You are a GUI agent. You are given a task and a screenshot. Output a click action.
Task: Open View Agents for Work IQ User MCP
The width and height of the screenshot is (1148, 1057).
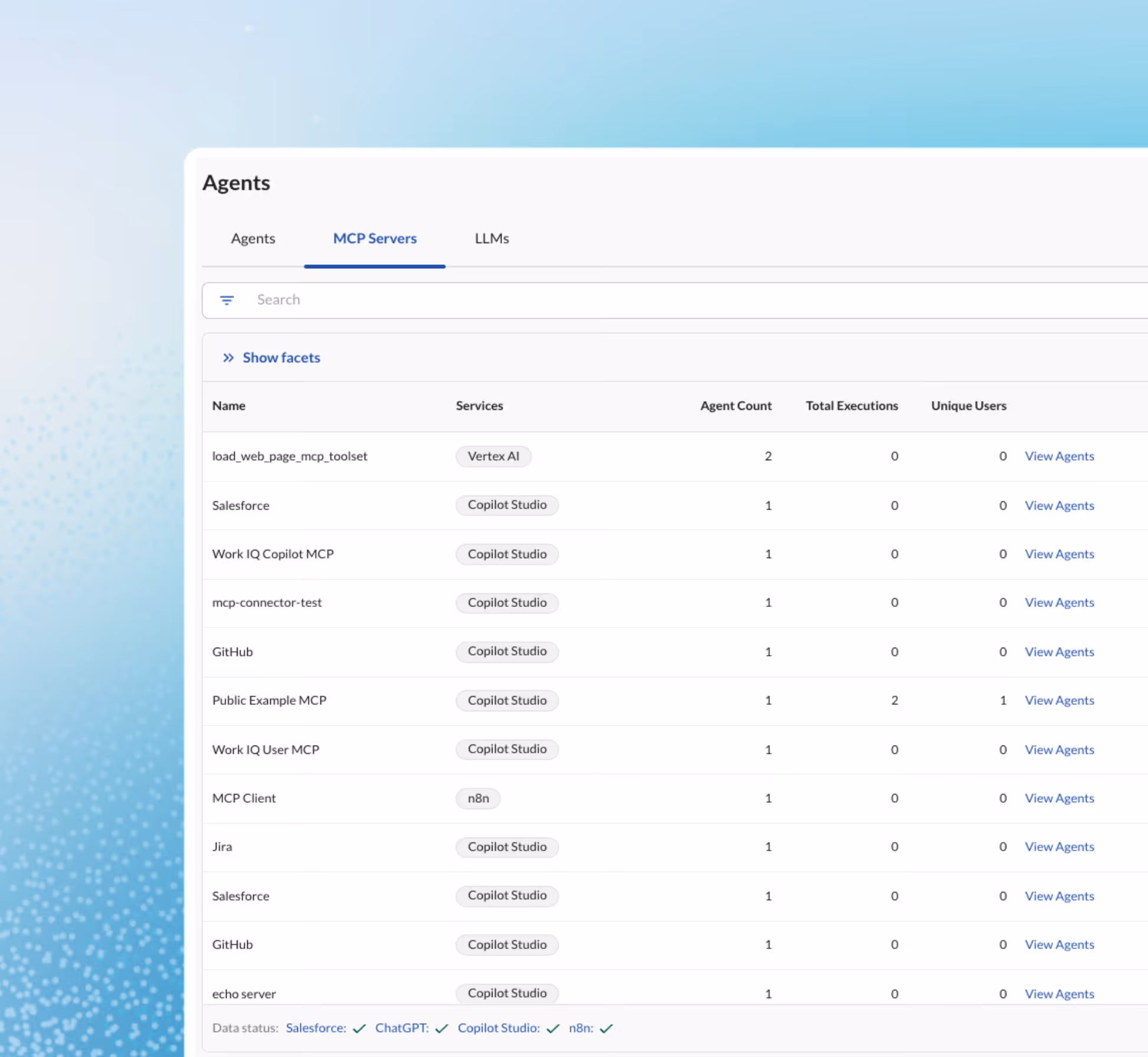click(1059, 750)
